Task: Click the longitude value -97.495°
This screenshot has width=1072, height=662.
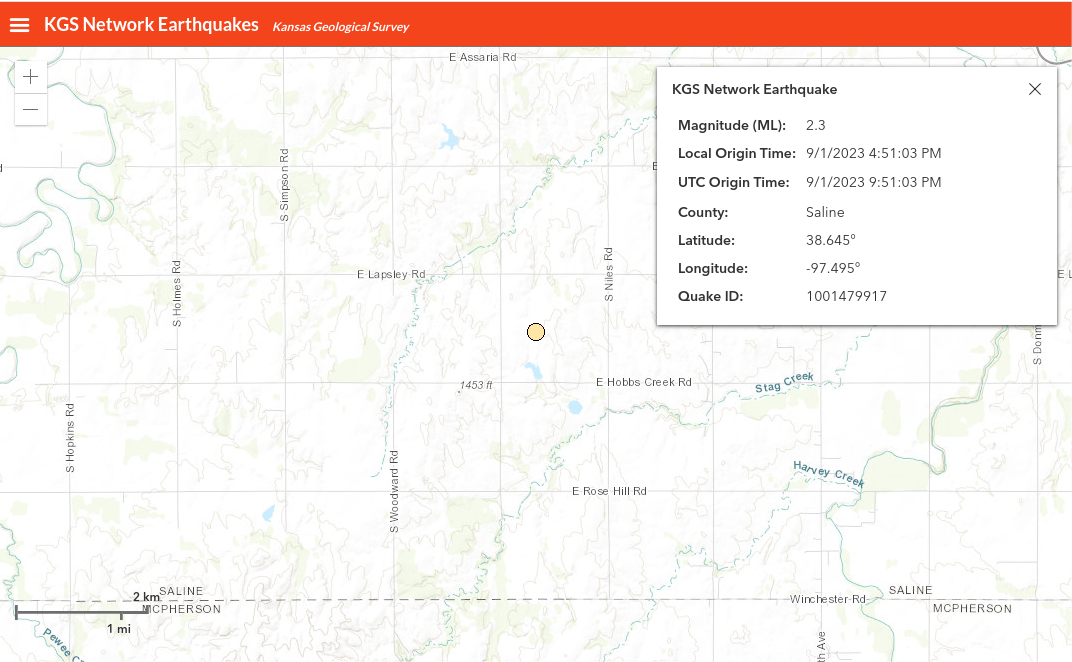Action: [832, 268]
